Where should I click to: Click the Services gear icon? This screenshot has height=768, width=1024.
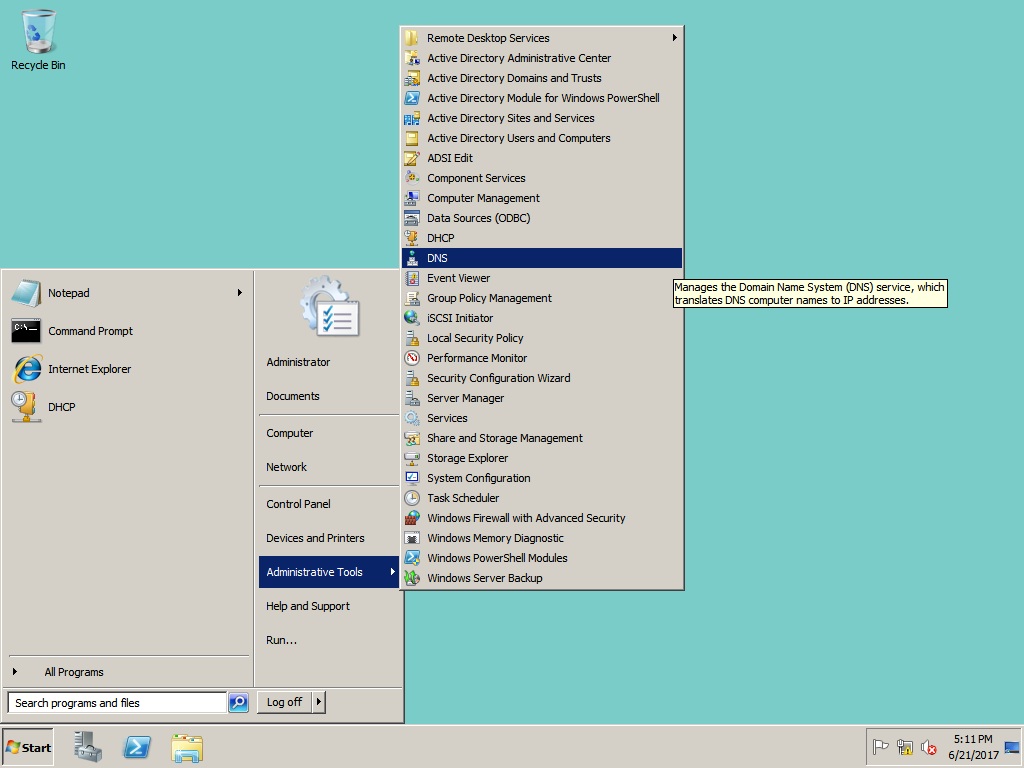[x=411, y=418]
